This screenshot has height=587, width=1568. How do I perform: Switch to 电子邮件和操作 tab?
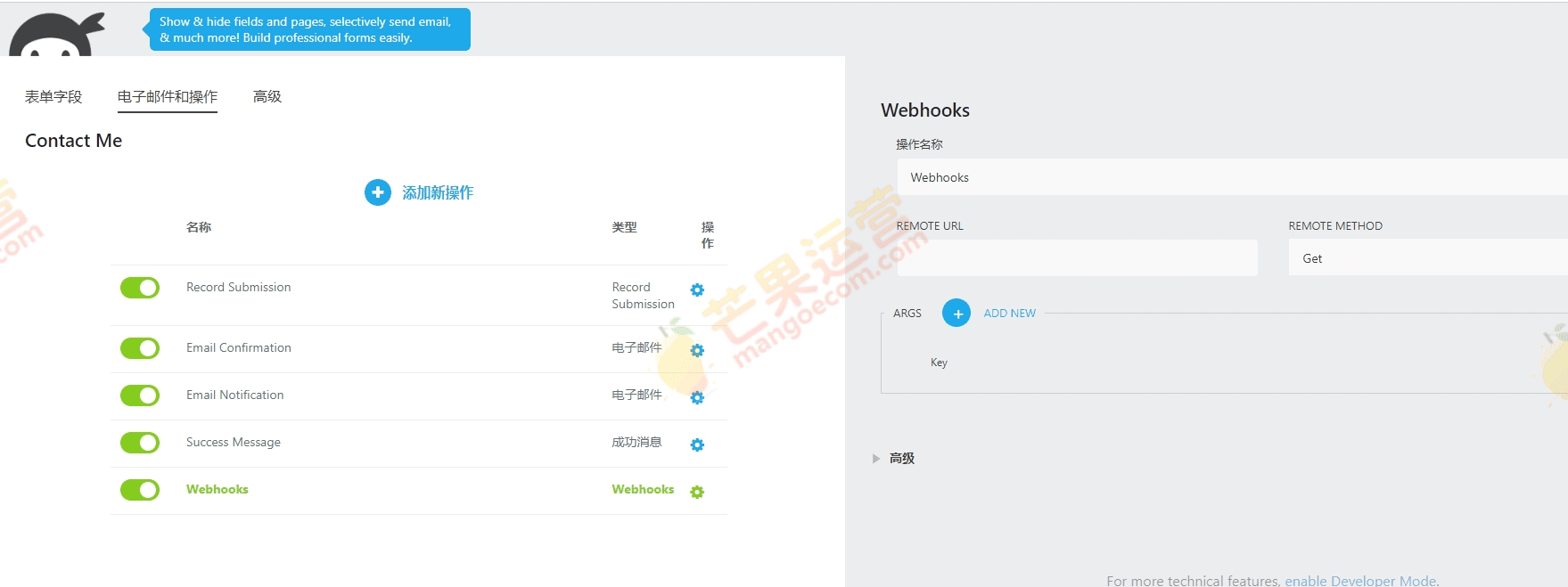click(x=168, y=96)
